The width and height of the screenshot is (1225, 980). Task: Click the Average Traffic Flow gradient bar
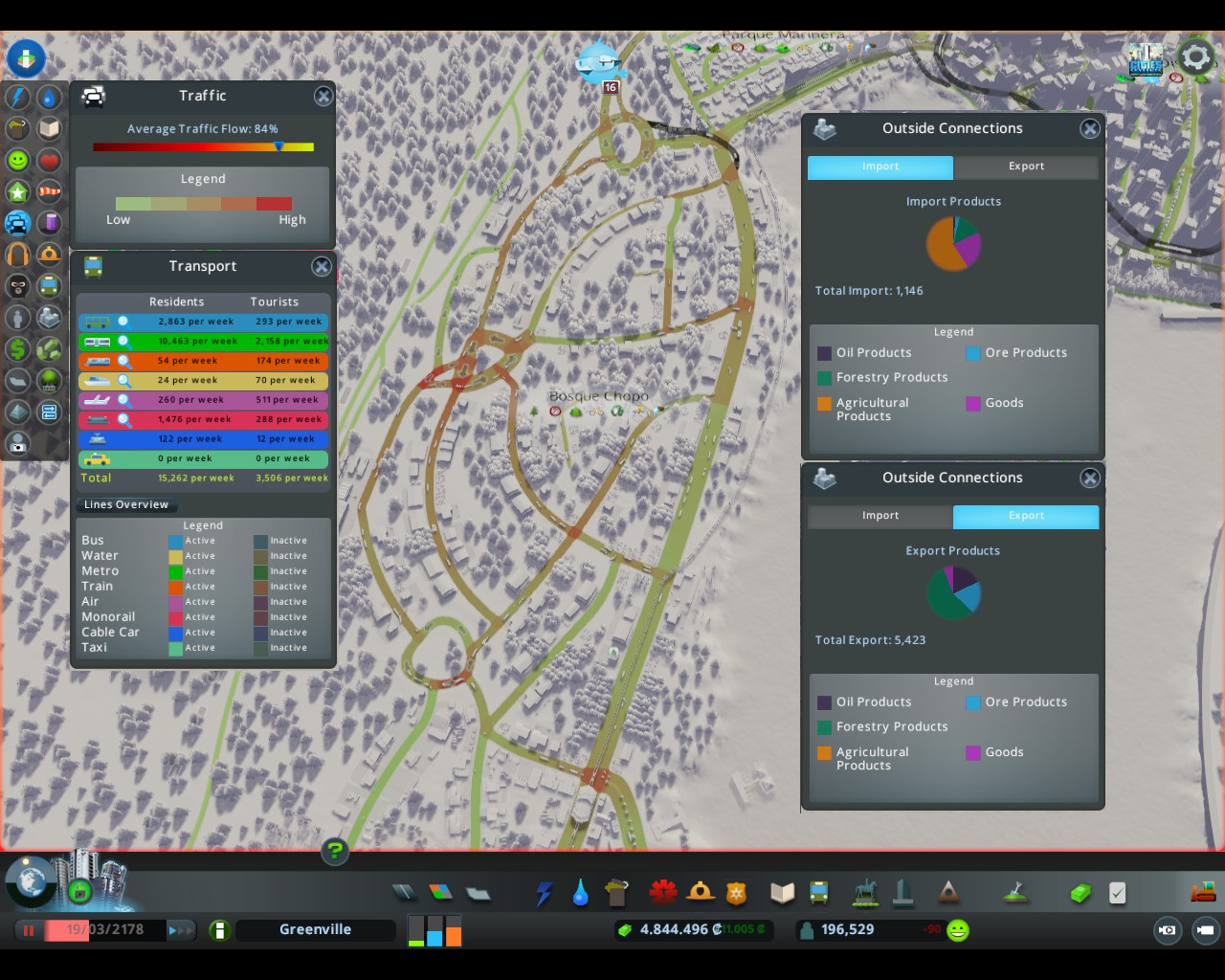[x=203, y=147]
